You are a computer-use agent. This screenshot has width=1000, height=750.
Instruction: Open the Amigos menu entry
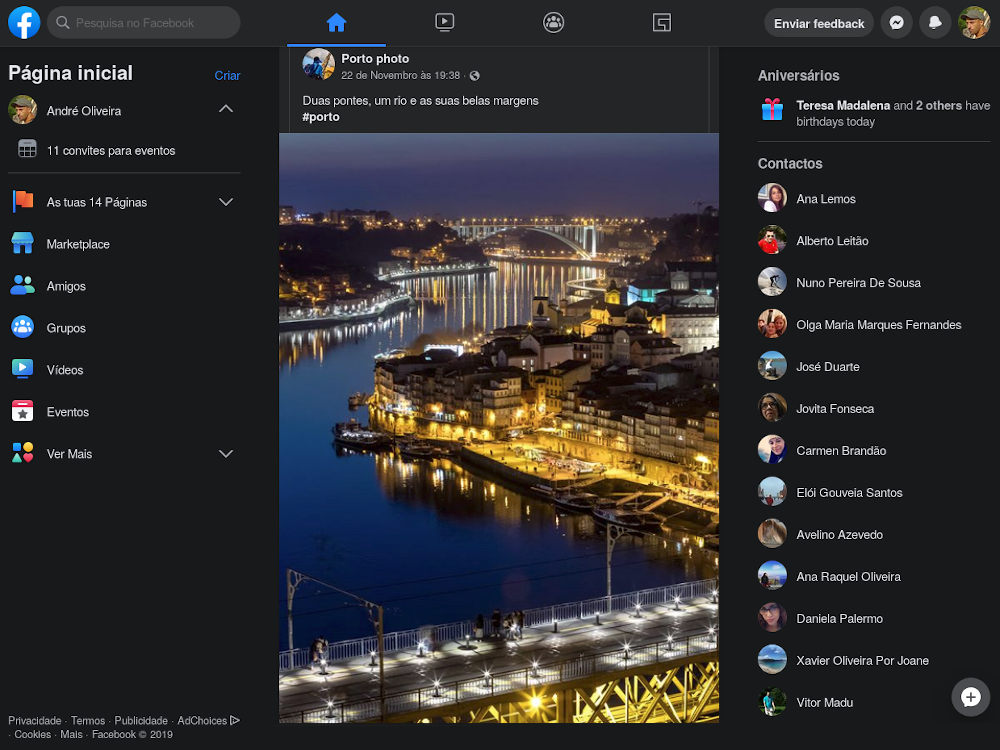(66, 286)
